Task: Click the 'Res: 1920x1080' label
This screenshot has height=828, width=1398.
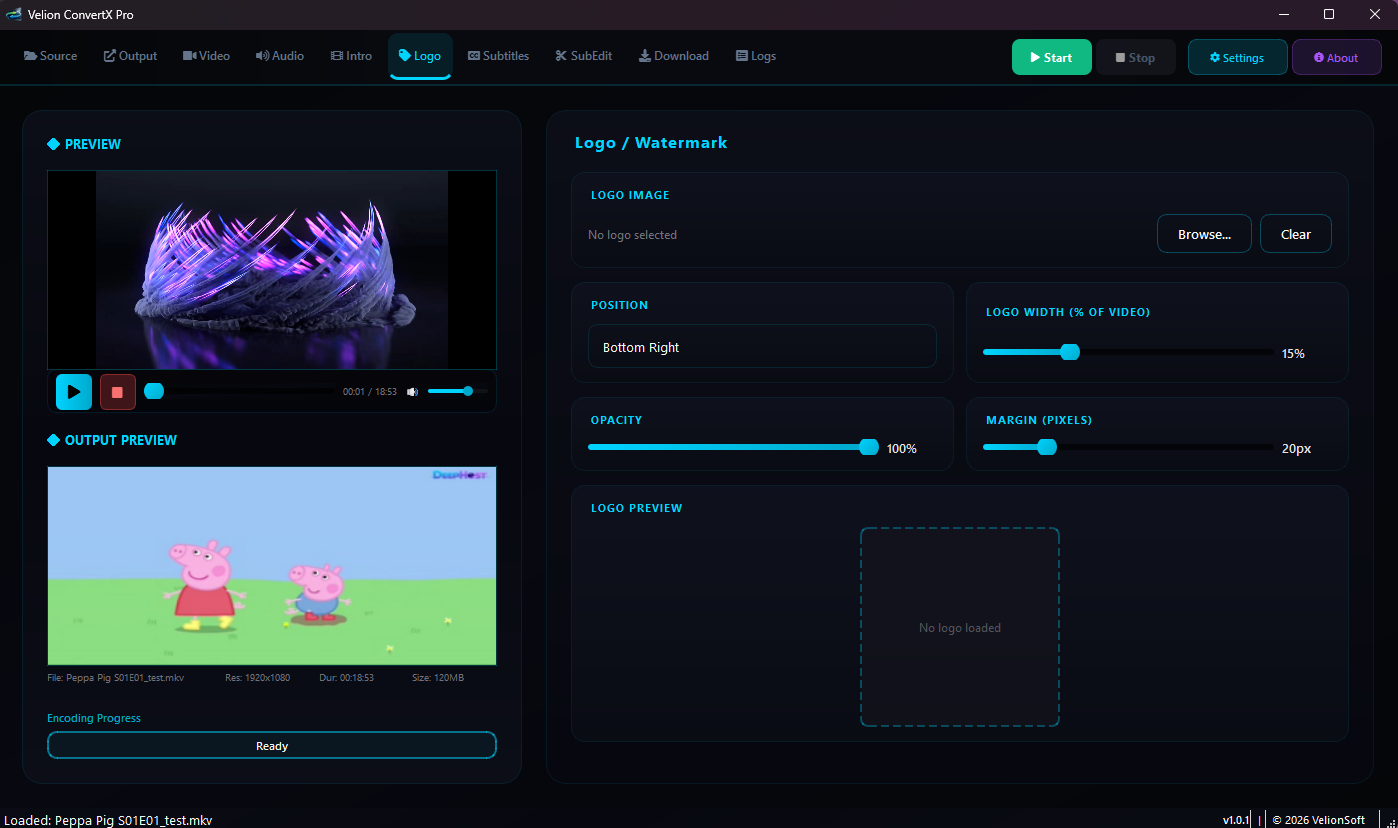Action: [257, 678]
